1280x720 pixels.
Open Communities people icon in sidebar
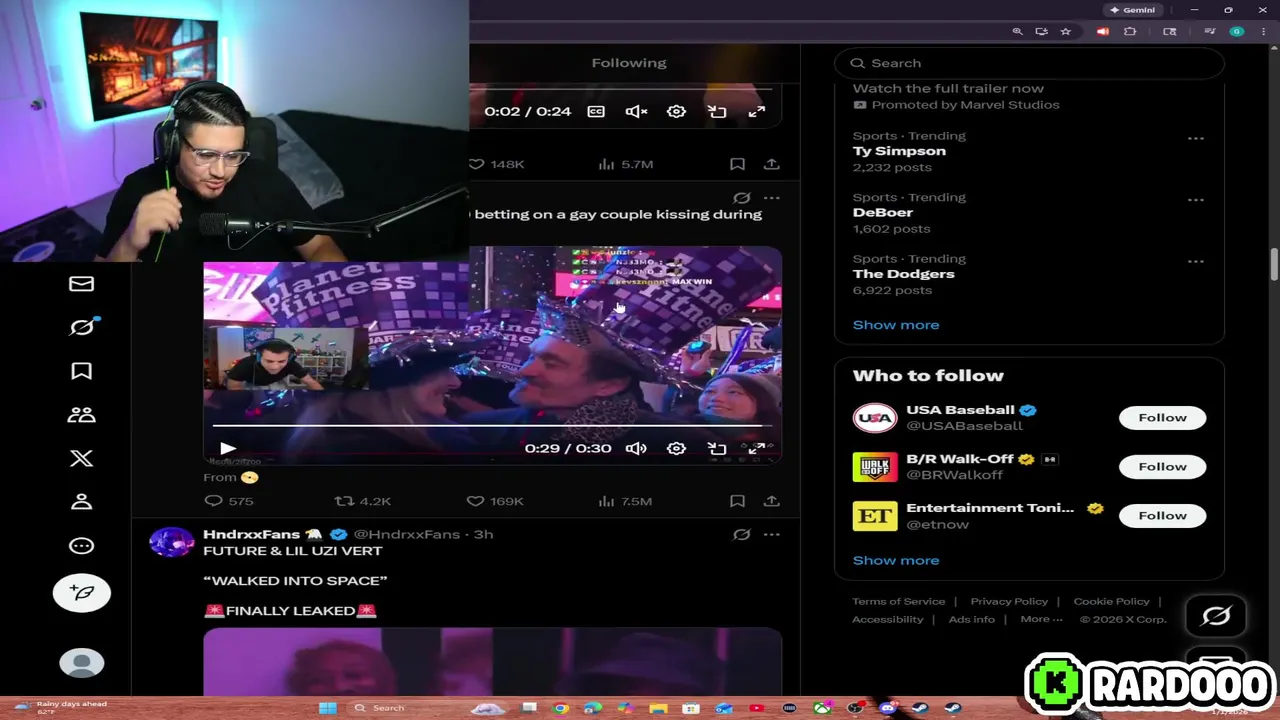(81, 414)
